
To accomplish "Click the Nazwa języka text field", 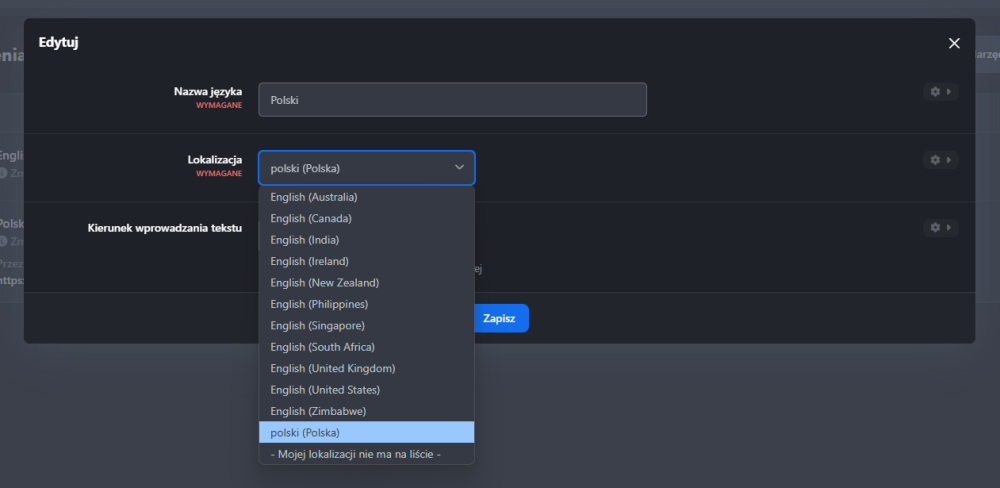I will click(452, 100).
